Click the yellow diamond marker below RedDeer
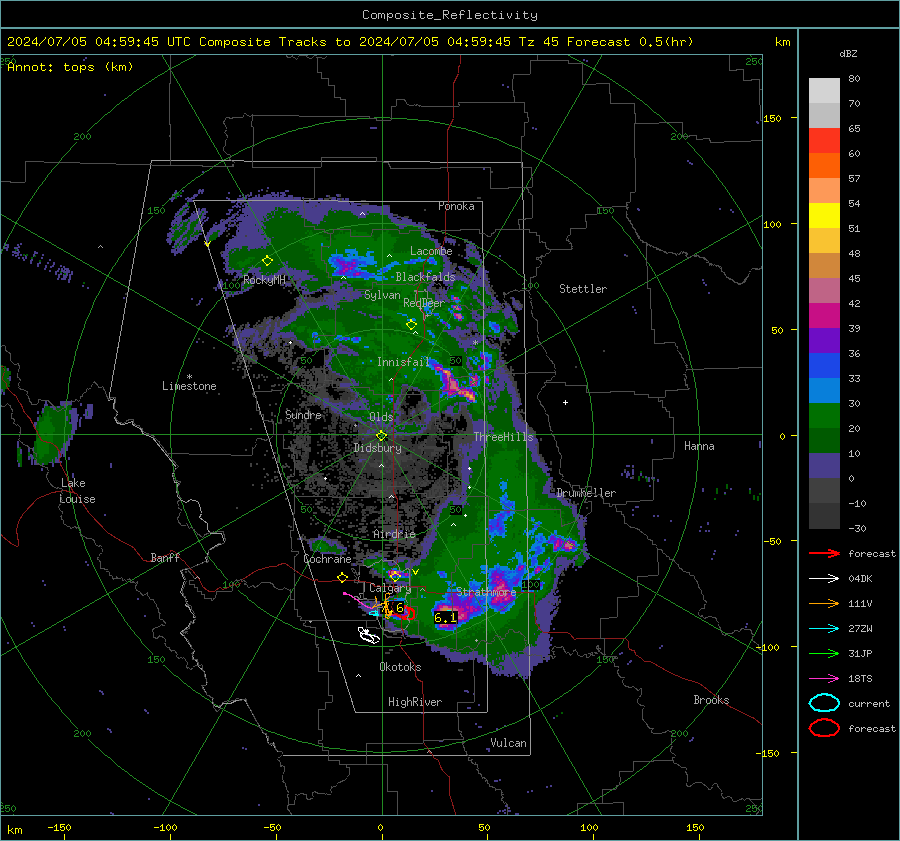This screenshot has width=900, height=841. pyautogui.click(x=412, y=325)
